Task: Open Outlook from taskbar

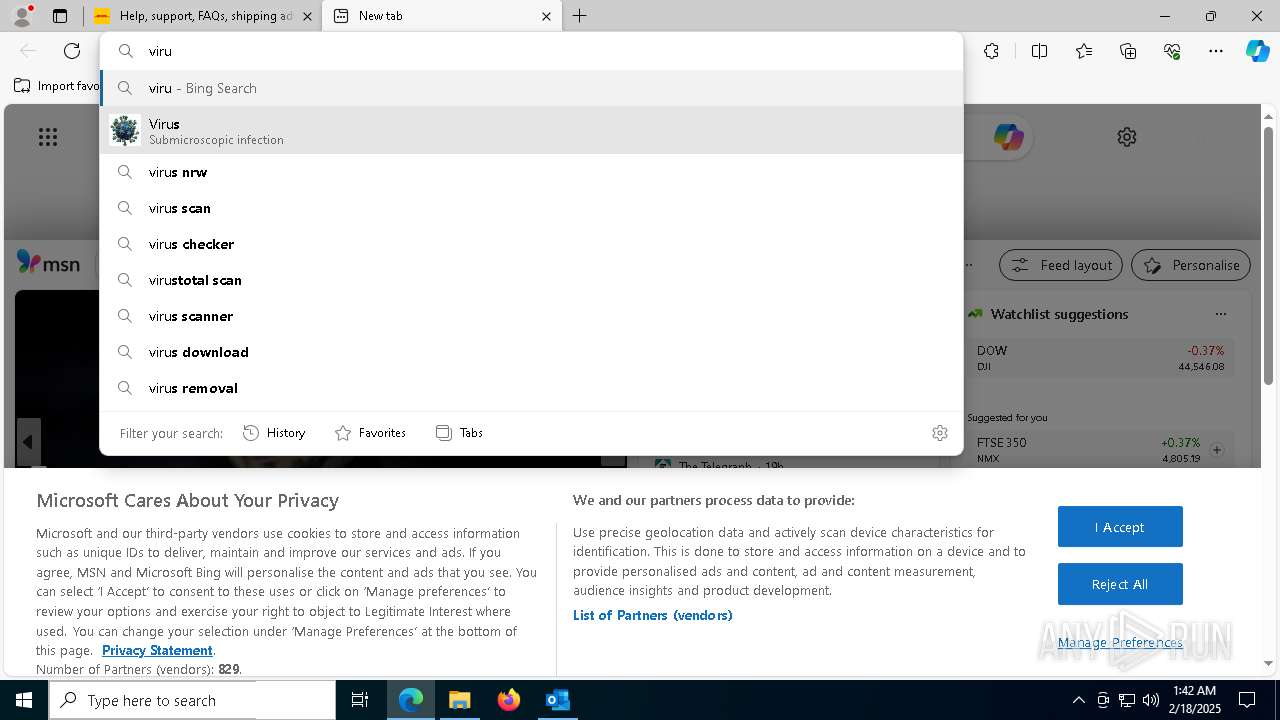Action: tap(557, 700)
